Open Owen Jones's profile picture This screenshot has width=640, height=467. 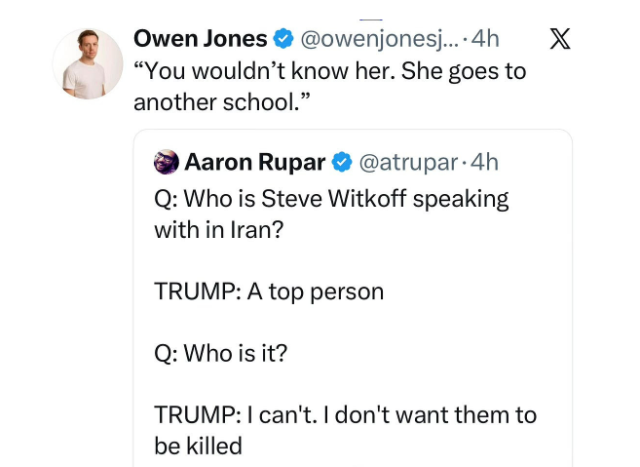[88, 65]
